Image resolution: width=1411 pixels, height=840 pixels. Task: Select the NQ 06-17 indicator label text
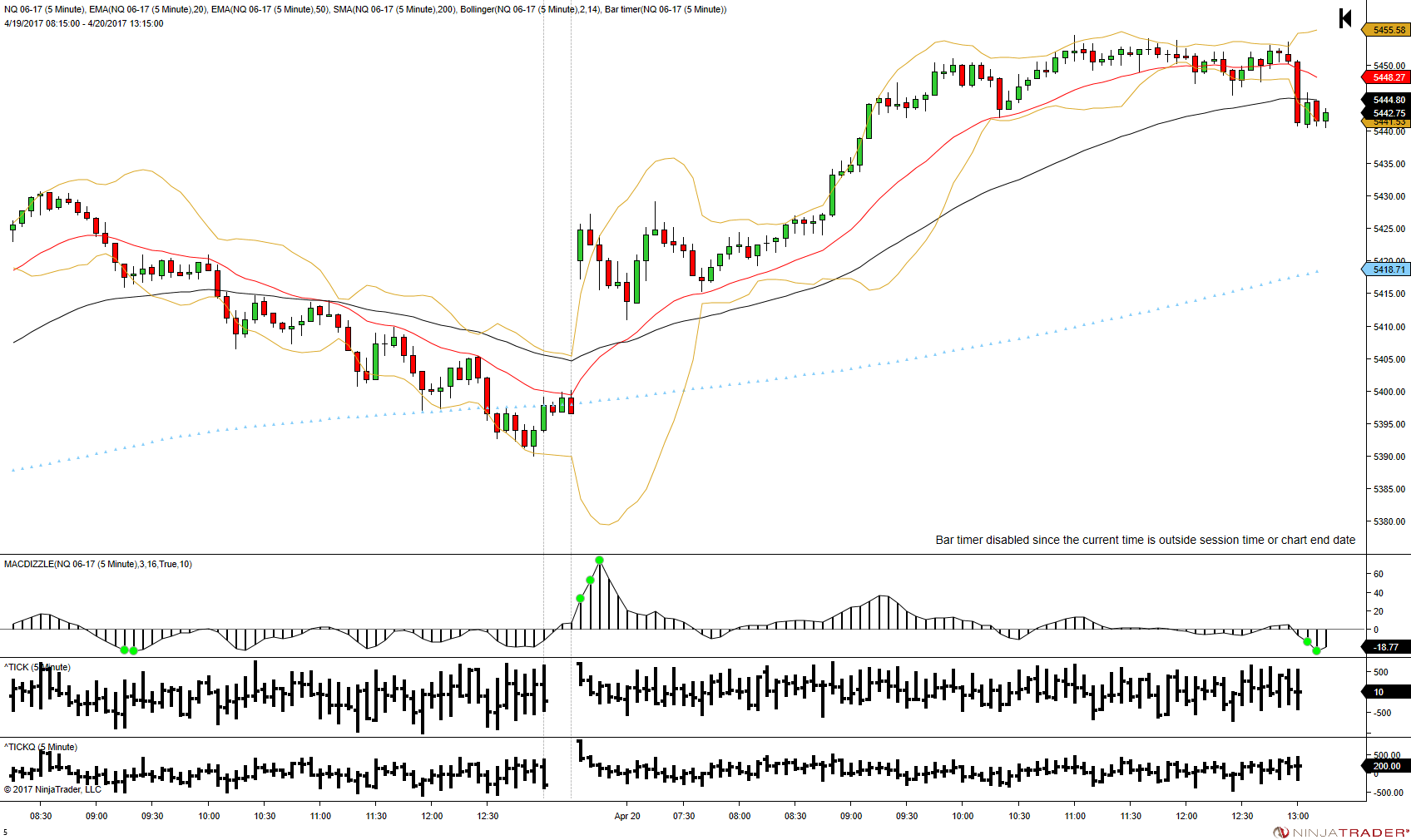tap(365, 9)
